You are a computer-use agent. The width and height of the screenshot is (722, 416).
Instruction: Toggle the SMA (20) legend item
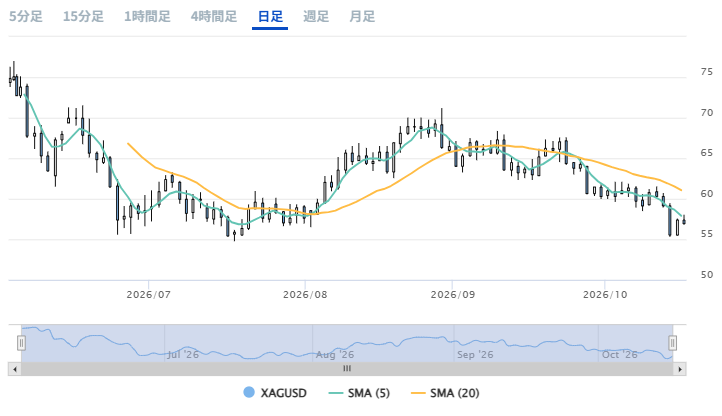tap(445, 393)
